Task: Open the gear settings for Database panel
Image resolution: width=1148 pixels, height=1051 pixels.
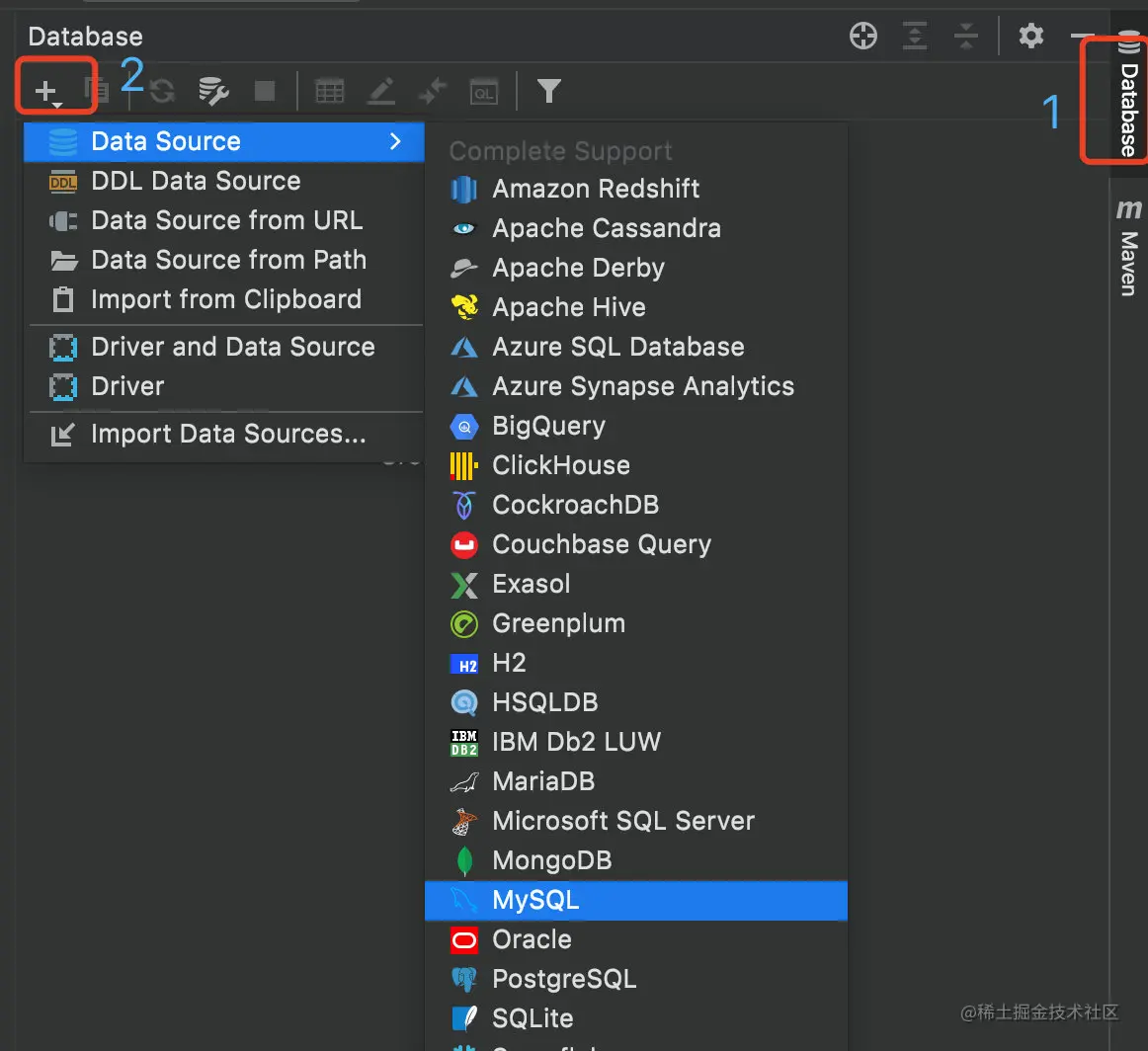Action: 1030,36
